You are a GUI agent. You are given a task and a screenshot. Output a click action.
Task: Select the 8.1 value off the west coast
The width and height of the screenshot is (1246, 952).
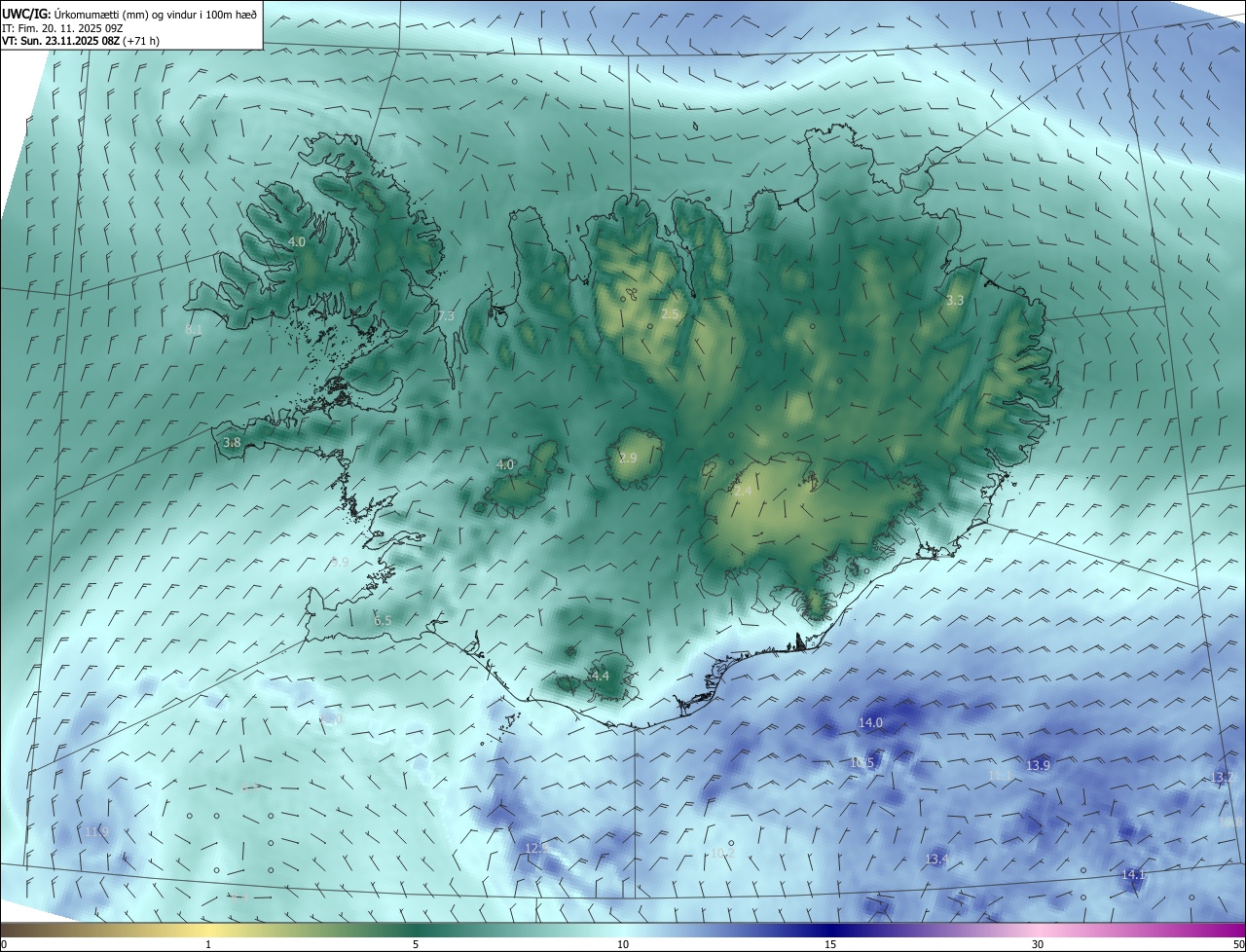194,330
